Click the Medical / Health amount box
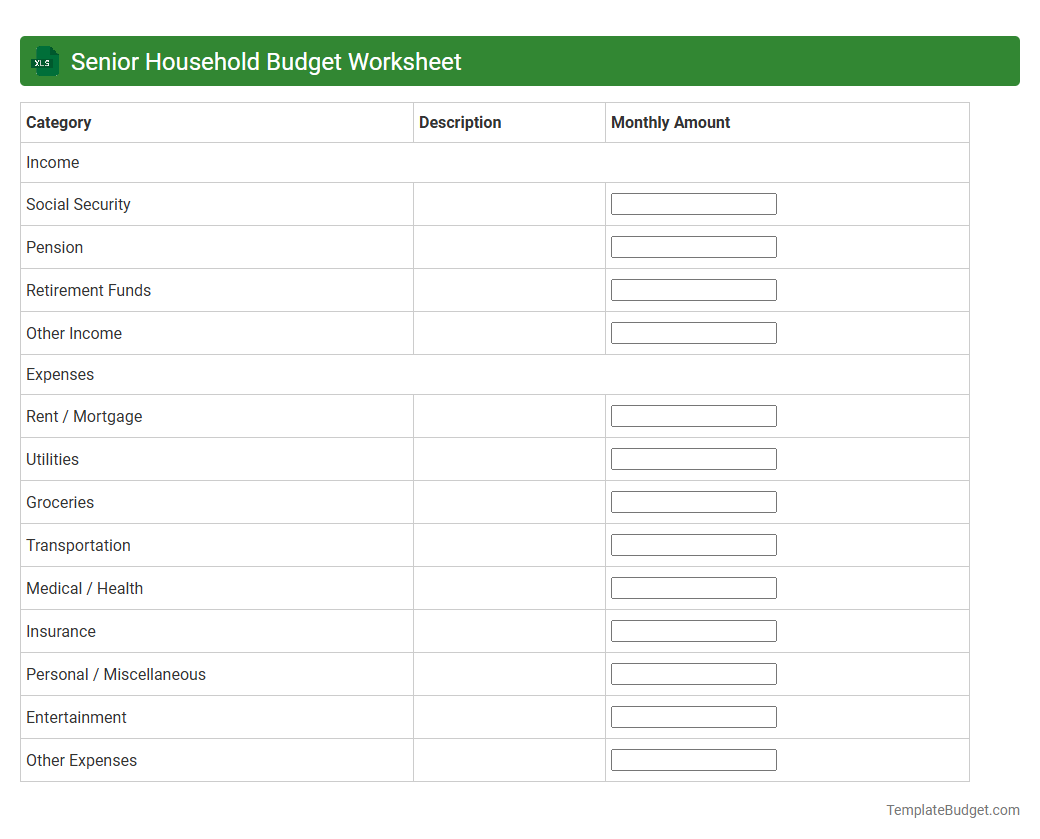This screenshot has width=1040, height=839. pos(693,587)
